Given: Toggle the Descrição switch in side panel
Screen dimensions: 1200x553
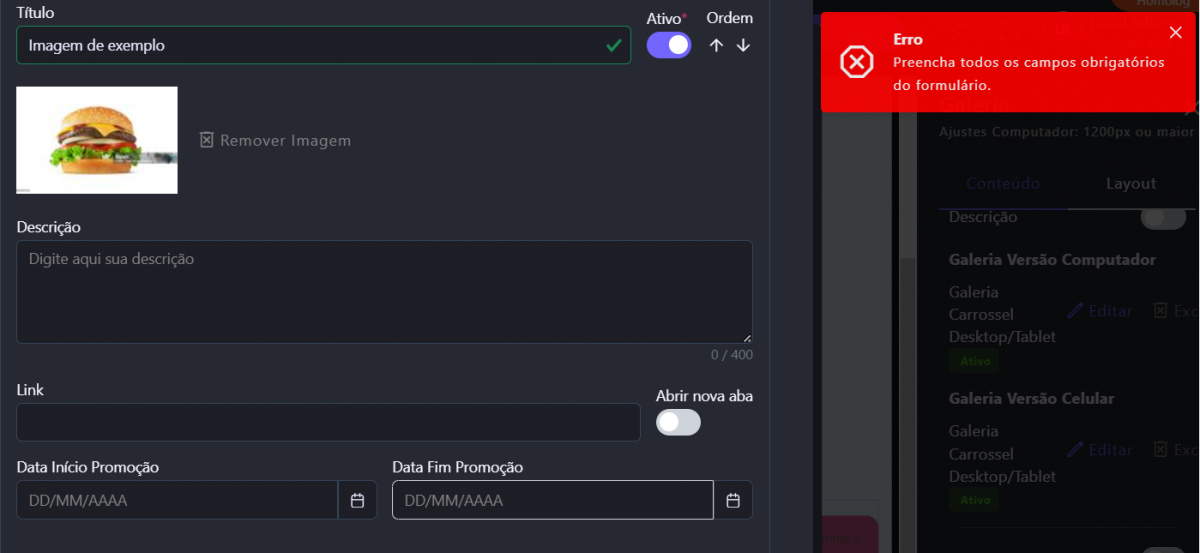Looking at the screenshot, I should pyautogui.click(x=1163, y=217).
